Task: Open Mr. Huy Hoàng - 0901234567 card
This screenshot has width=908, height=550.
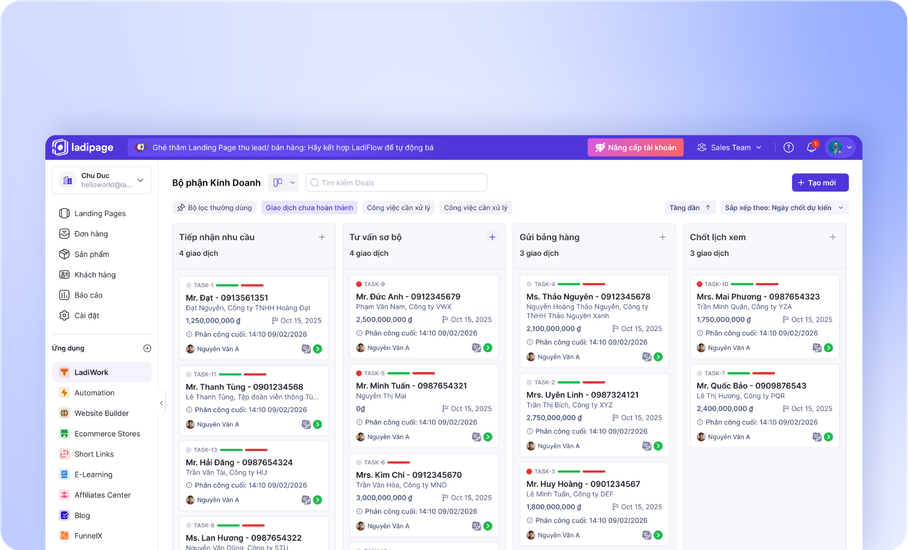Action: (x=594, y=504)
